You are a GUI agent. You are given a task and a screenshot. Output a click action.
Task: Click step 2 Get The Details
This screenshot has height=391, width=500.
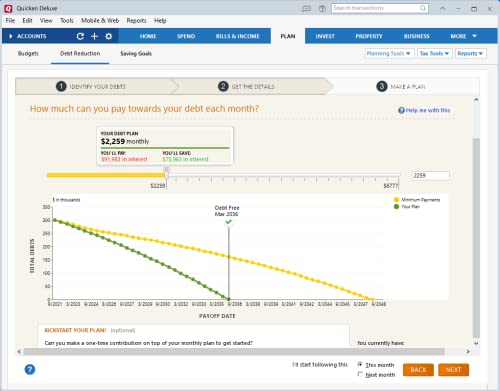pyautogui.click(x=246, y=87)
